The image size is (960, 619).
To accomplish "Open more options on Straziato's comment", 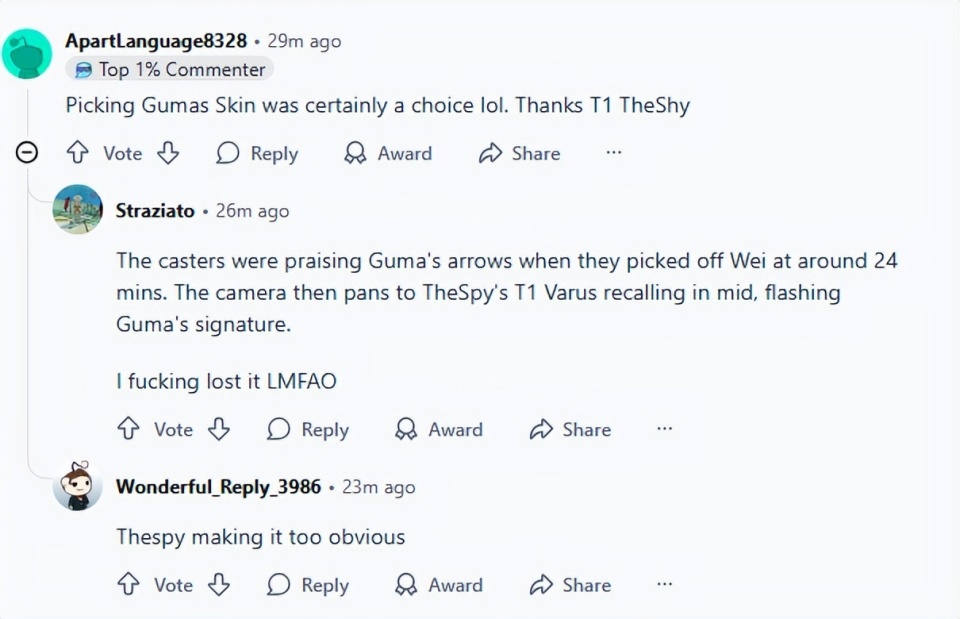I will pyautogui.click(x=665, y=429).
